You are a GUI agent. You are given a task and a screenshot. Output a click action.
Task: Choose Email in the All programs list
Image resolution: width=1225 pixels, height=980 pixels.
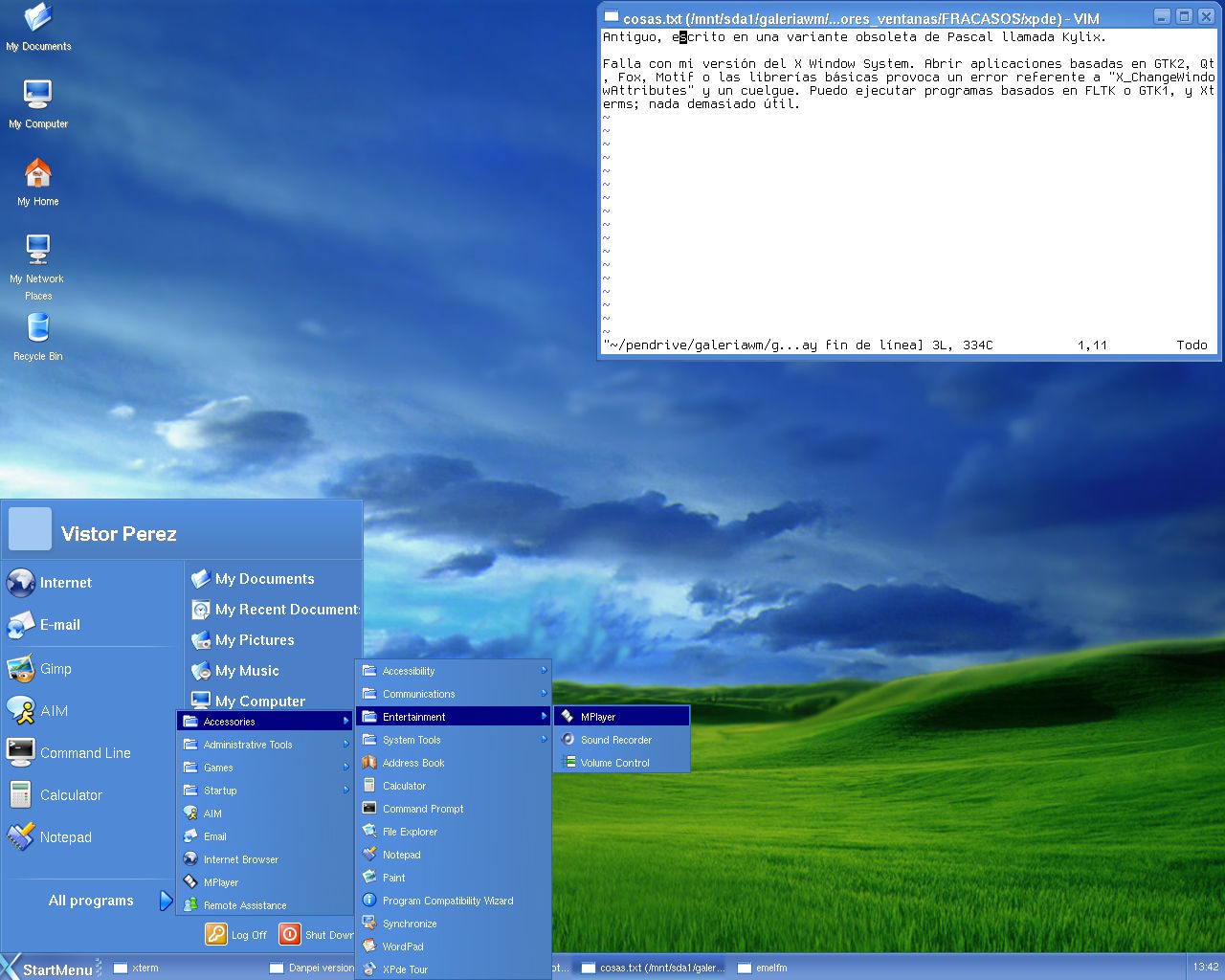click(265, 835)
